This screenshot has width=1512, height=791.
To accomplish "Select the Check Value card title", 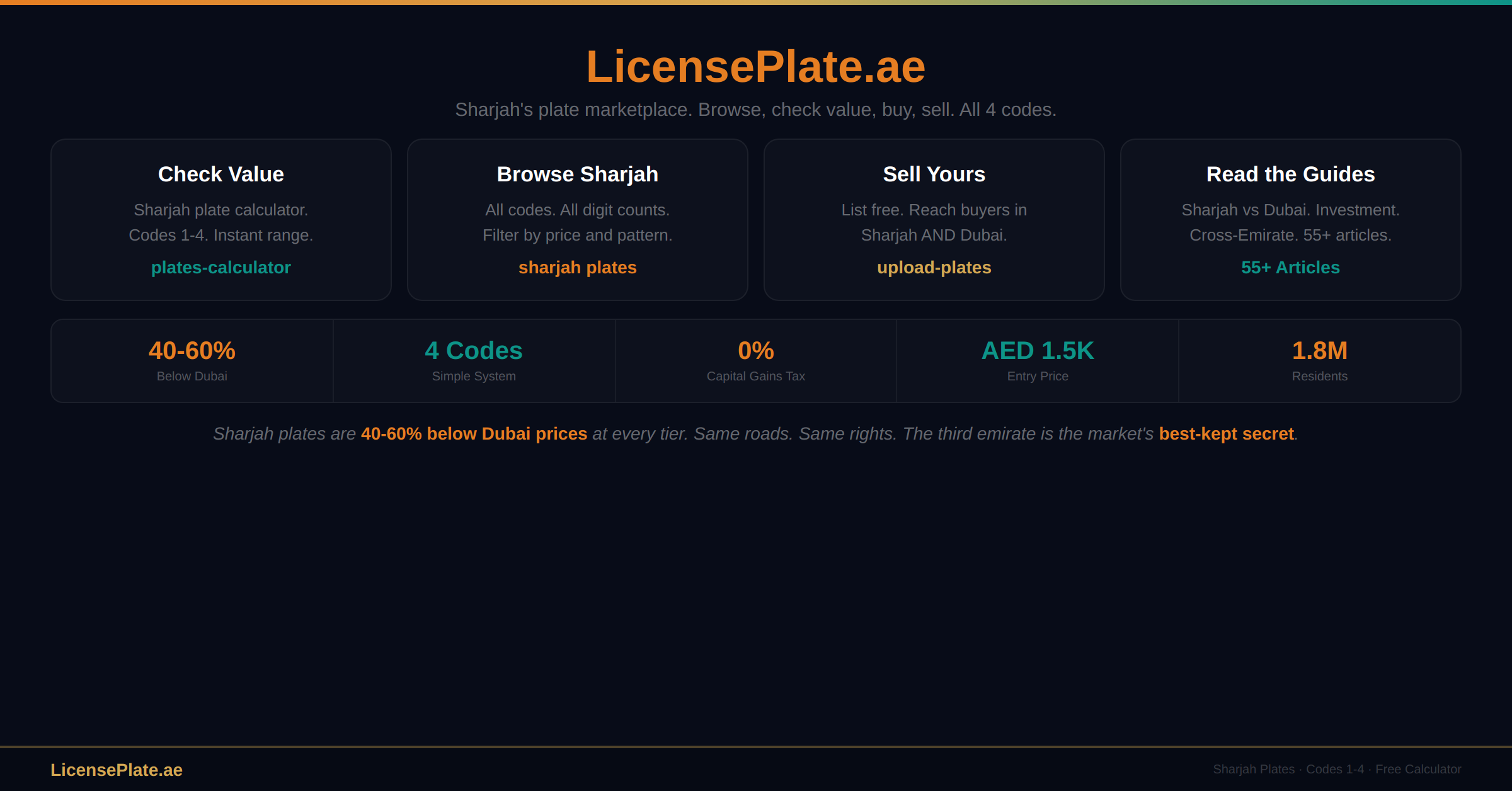I will click(x=221, y=174).
